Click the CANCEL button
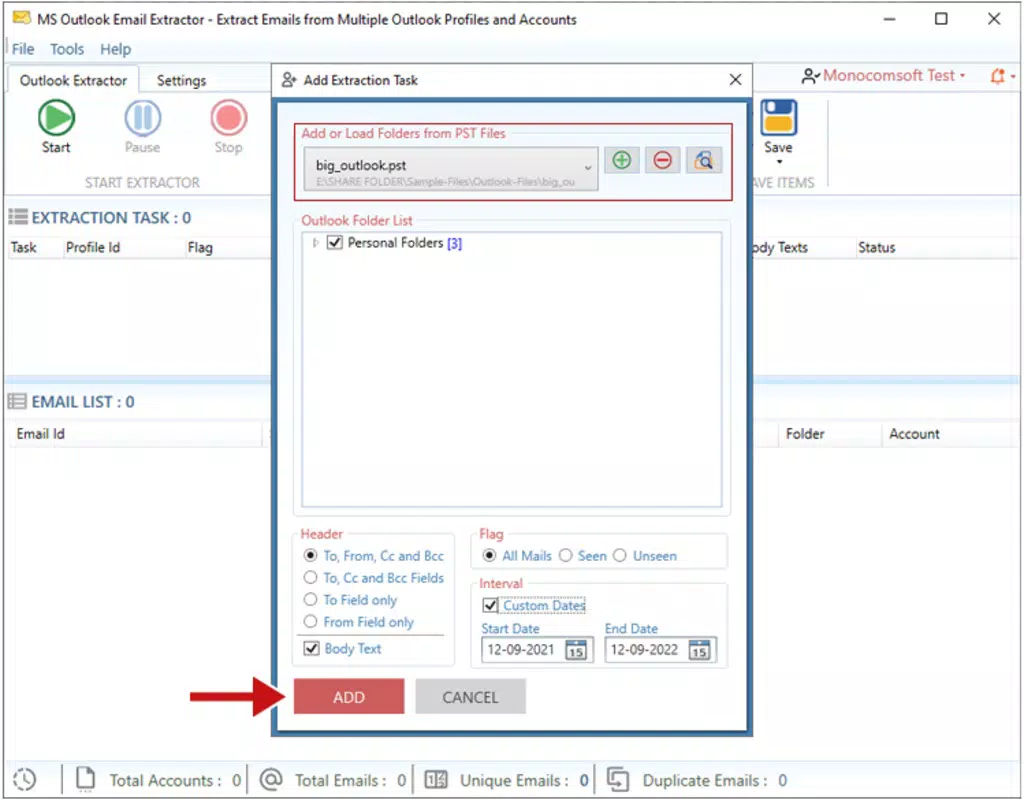The height and width of the screenshot is (800, 1024). 470,697
